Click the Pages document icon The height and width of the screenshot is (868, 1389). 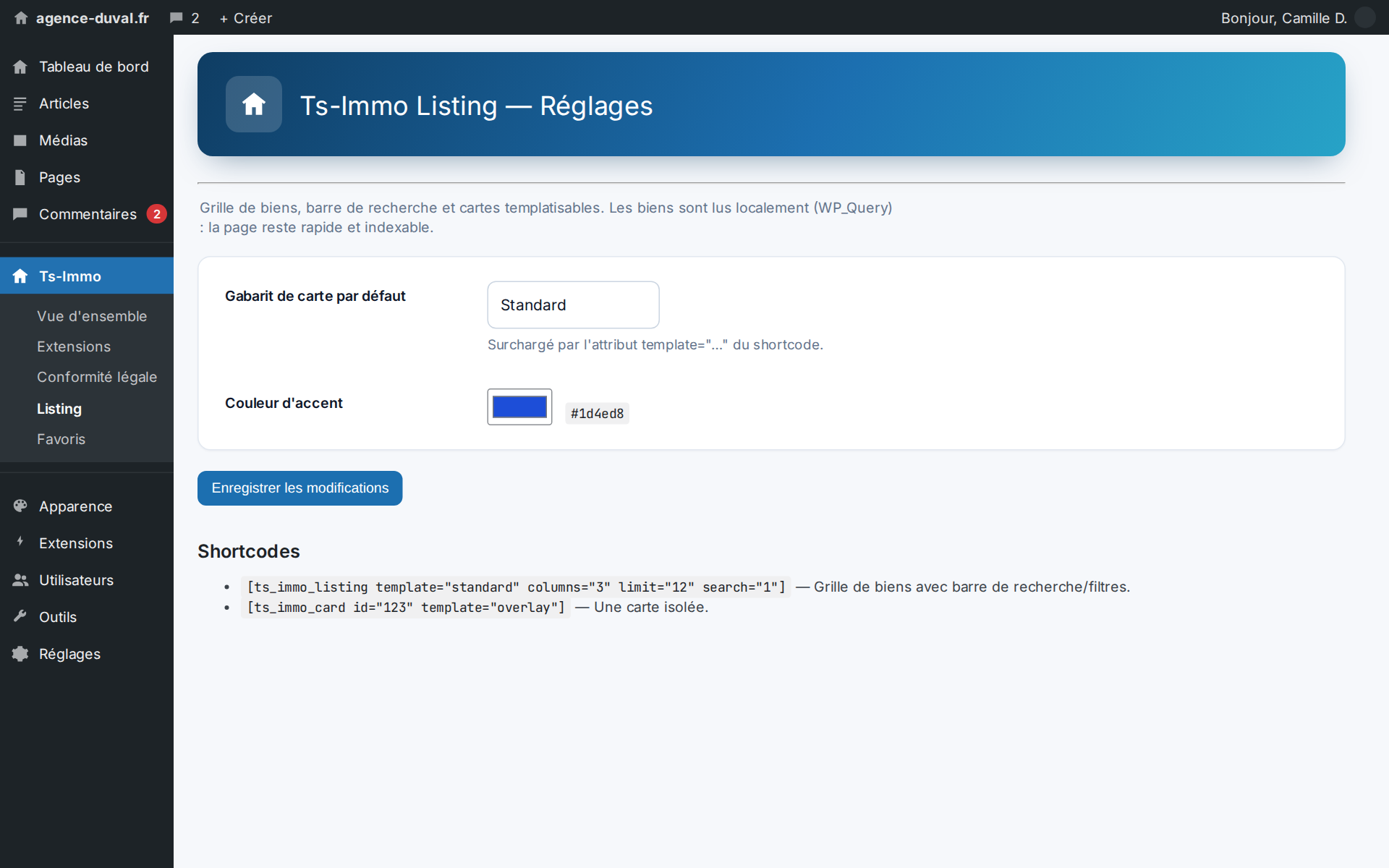[20, 177]
